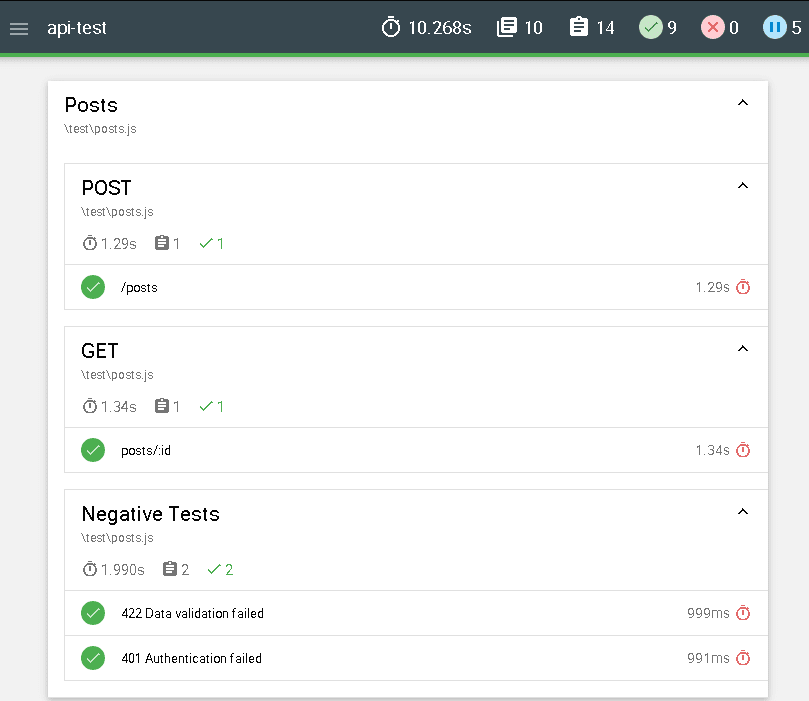Viewport: 809px width, 701px height.
Task: Click the tests count clipboard icon in header
Action: (x=578, y=27)
